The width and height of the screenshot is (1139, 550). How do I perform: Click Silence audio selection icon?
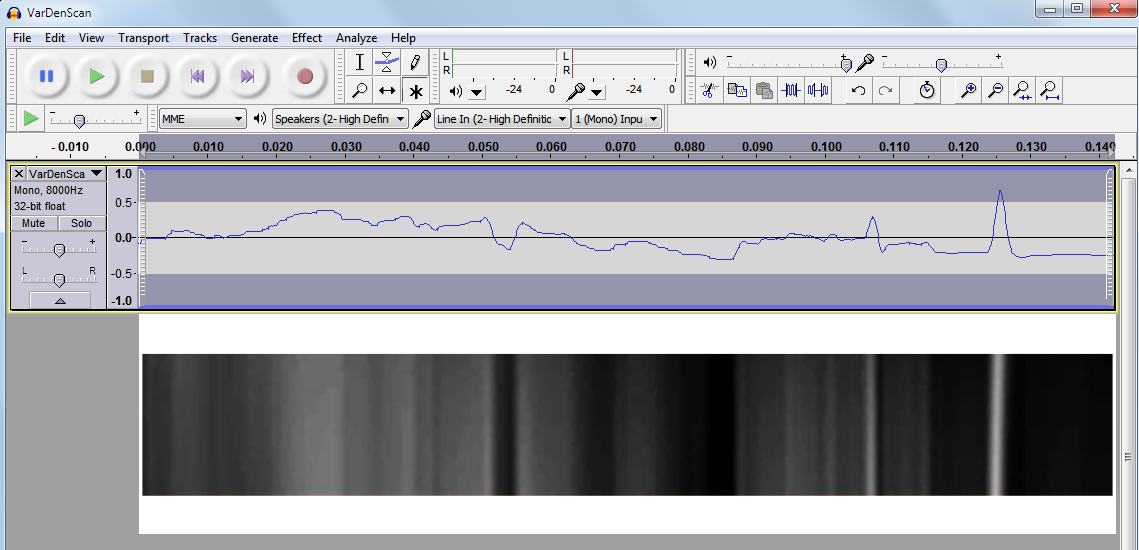[x=819, y=90]
